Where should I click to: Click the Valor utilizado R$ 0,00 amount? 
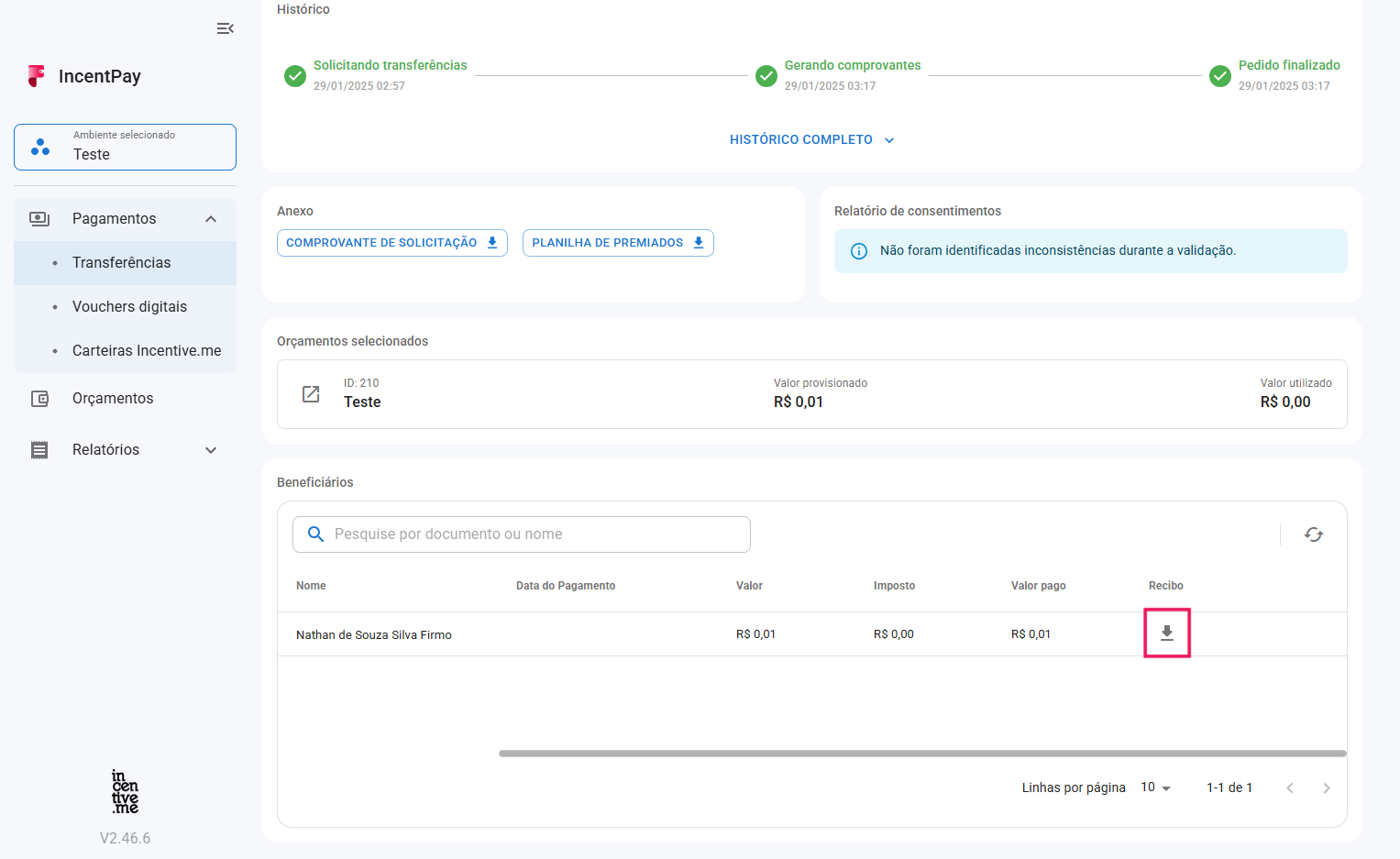tap(1285, 402)
